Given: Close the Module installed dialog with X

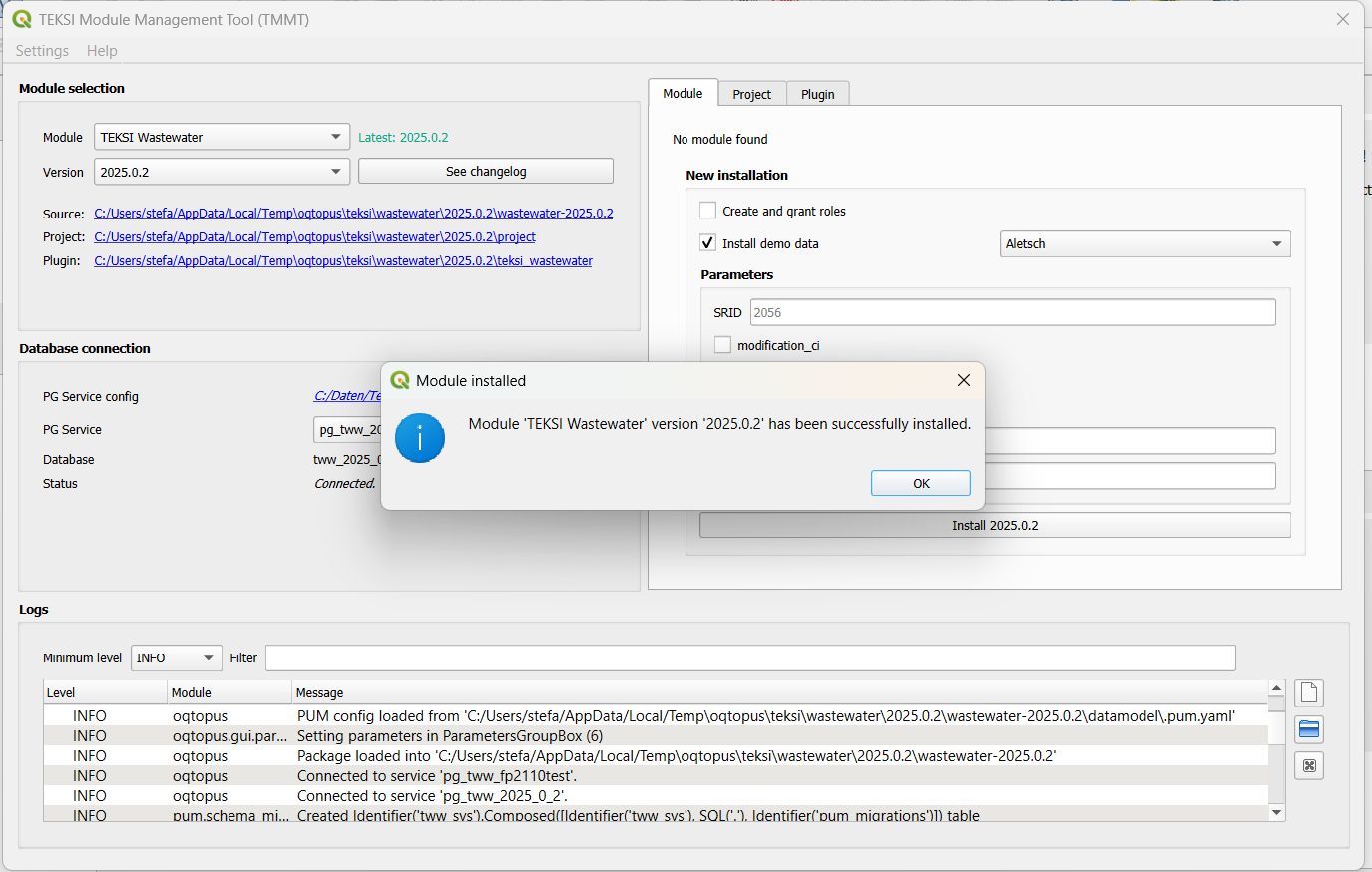Looking at the screenshot, I should 963,380.
